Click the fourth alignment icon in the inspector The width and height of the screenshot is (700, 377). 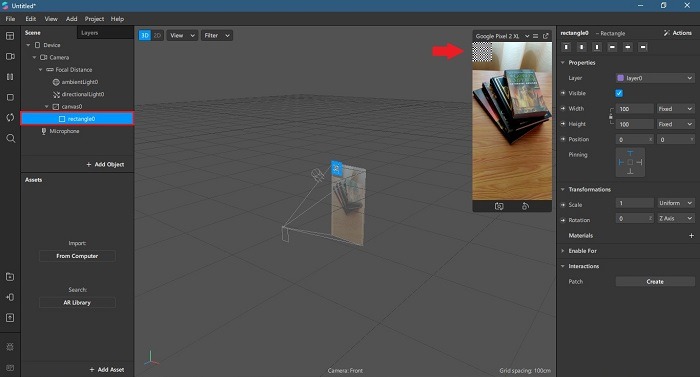(612, 47)
